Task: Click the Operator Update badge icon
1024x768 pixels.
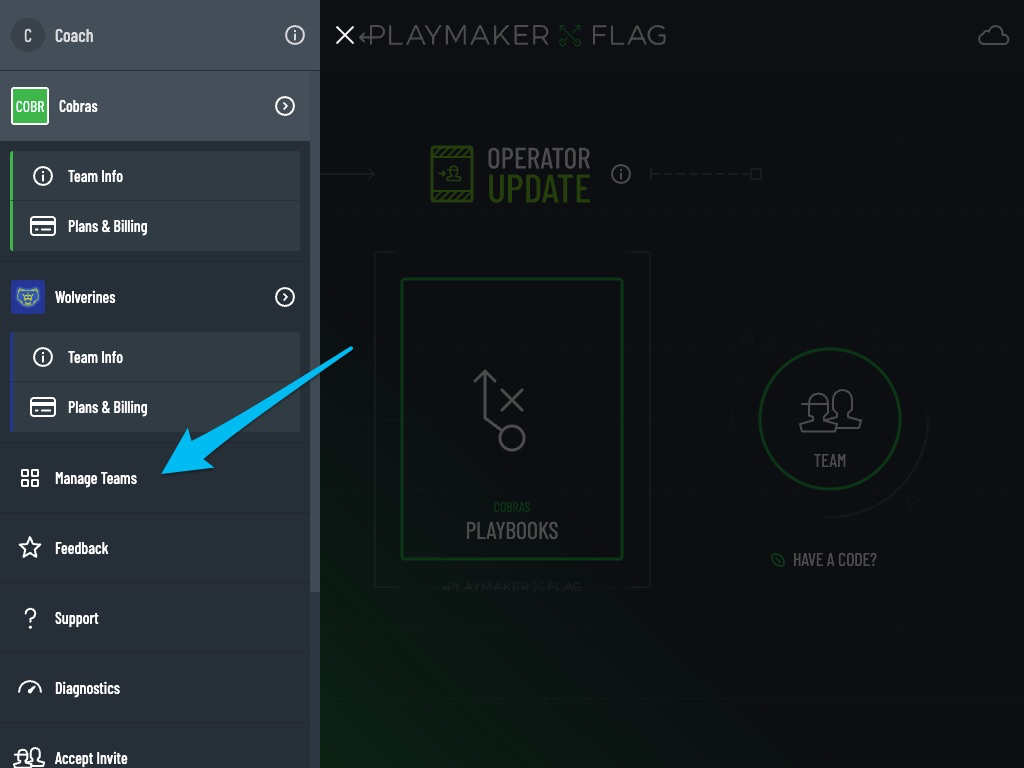Action: click(x=452, y=174)
